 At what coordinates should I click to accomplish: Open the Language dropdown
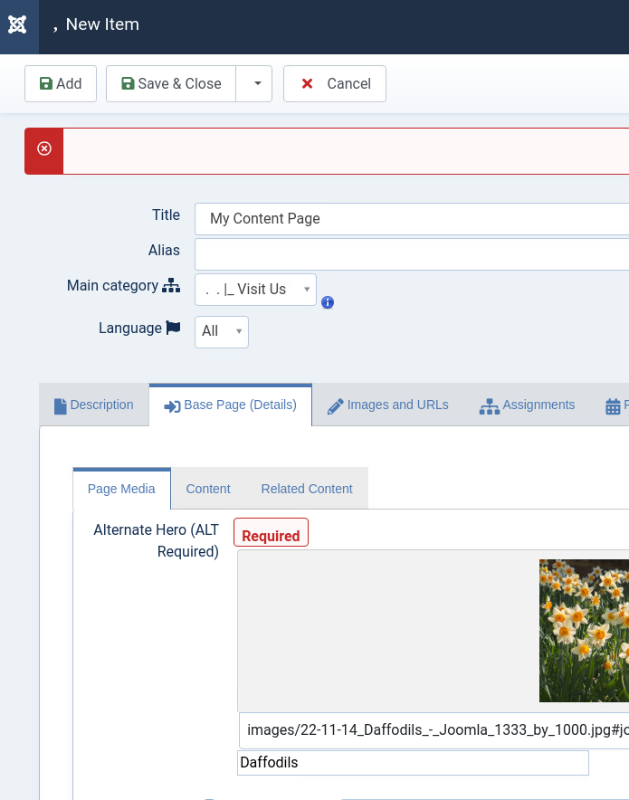[x=222, y=332]
